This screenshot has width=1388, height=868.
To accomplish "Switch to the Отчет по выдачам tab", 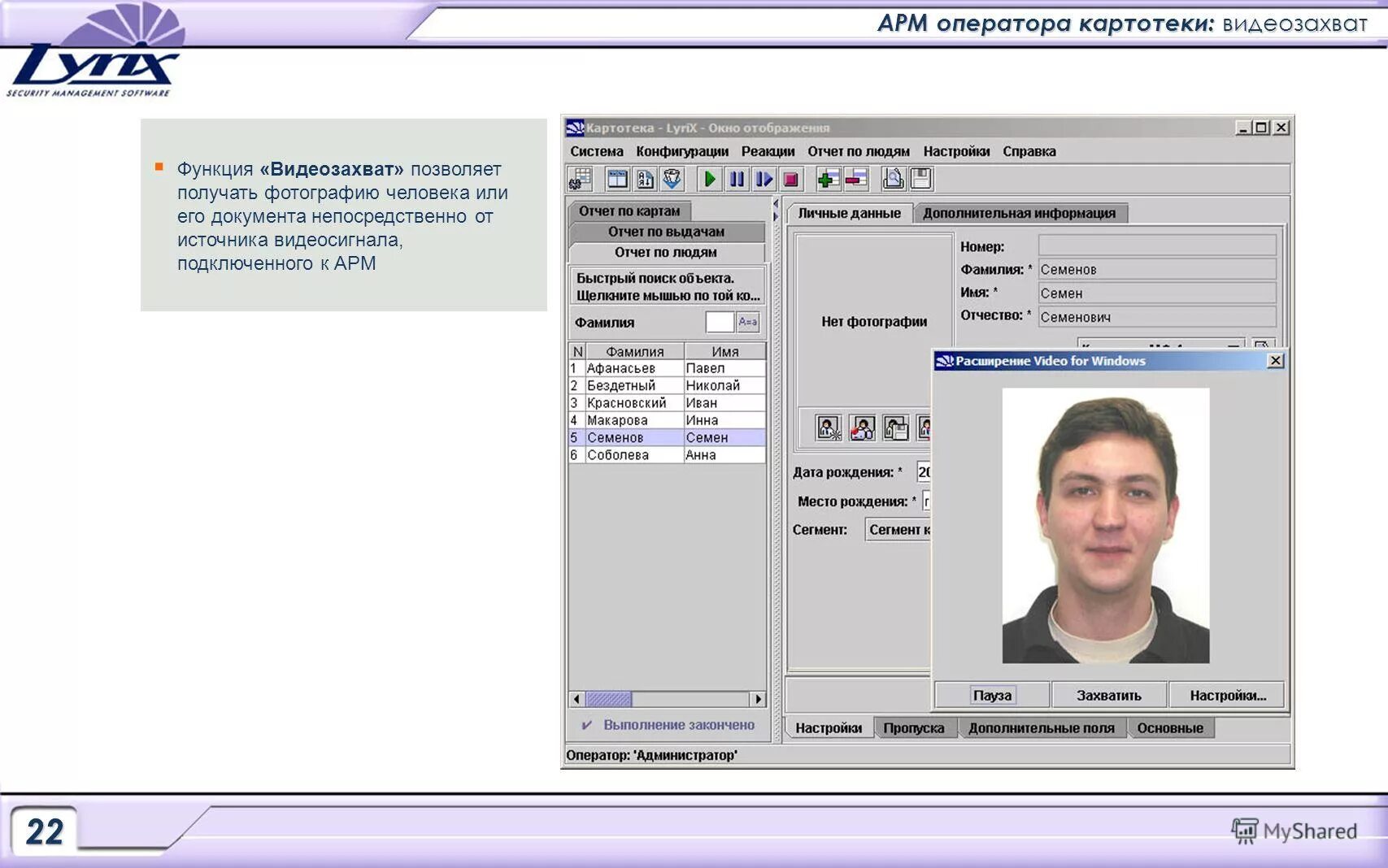I will pyautogui.click(x=666, y=232).
